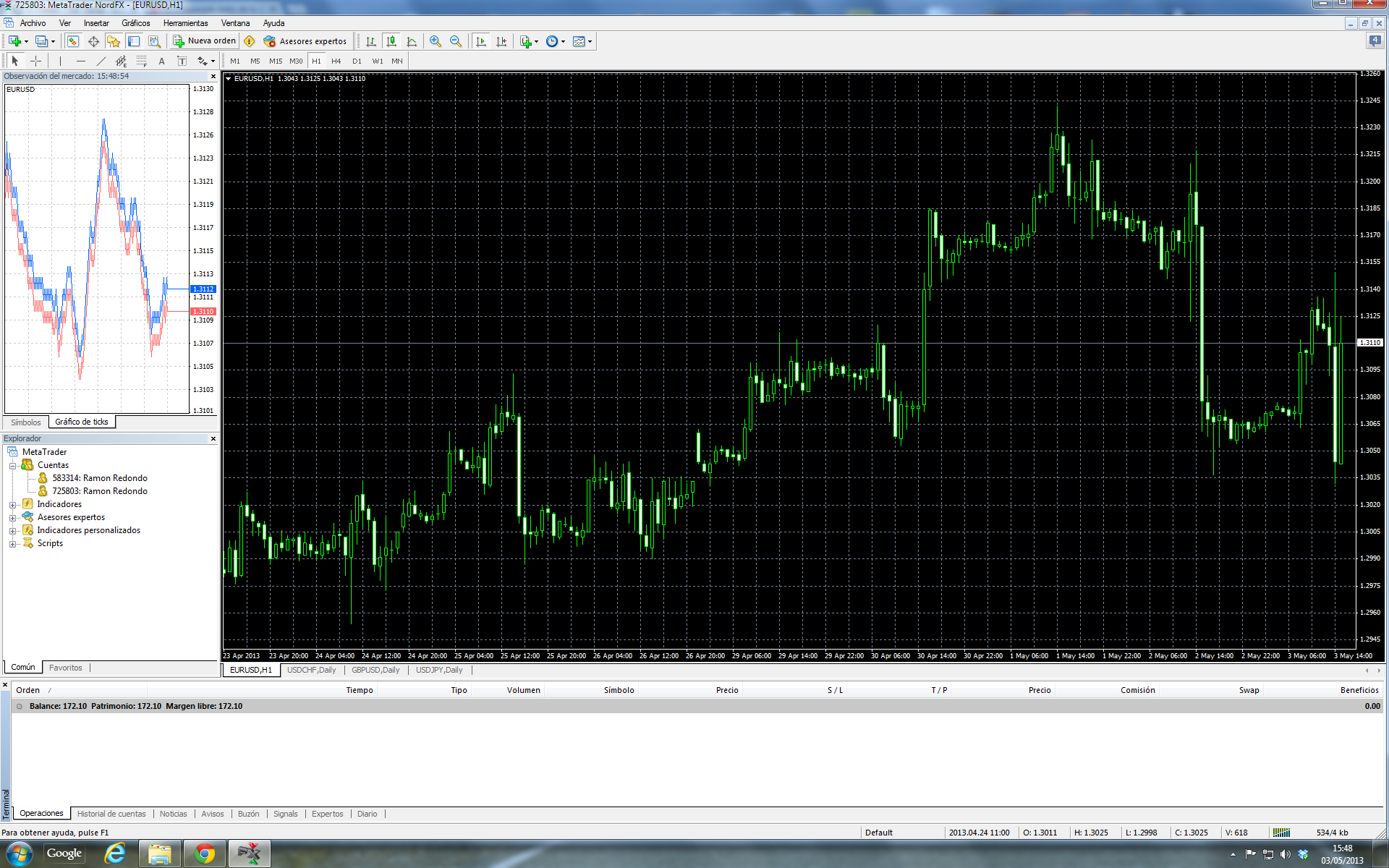Select the crosshair cursor tool
The image size is (1389, 868).
pos(35,61)
